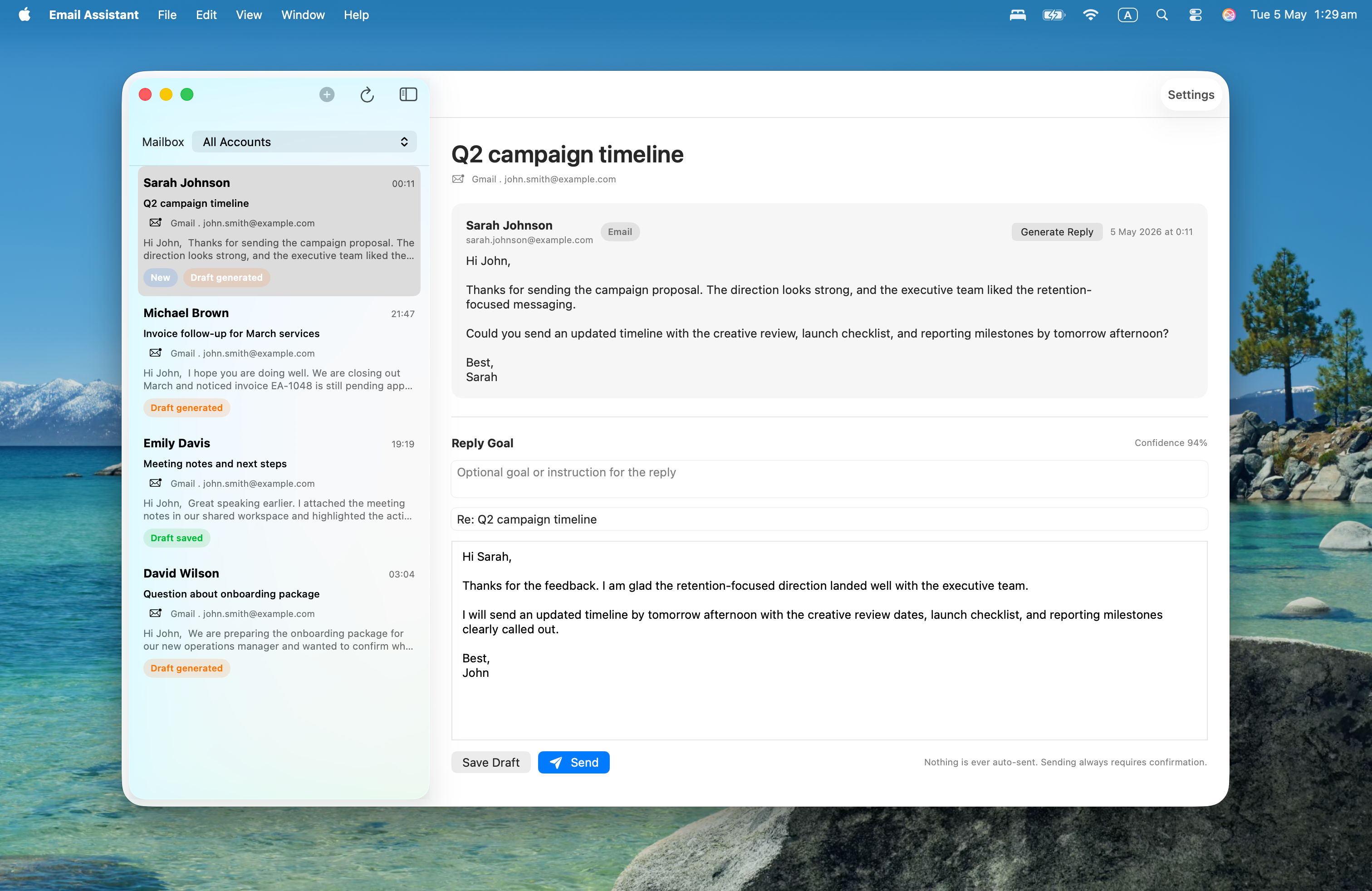Viewport: 1372px width, 891px height.
Task: Open the Apple menu
Action: (x=24, y=15)
